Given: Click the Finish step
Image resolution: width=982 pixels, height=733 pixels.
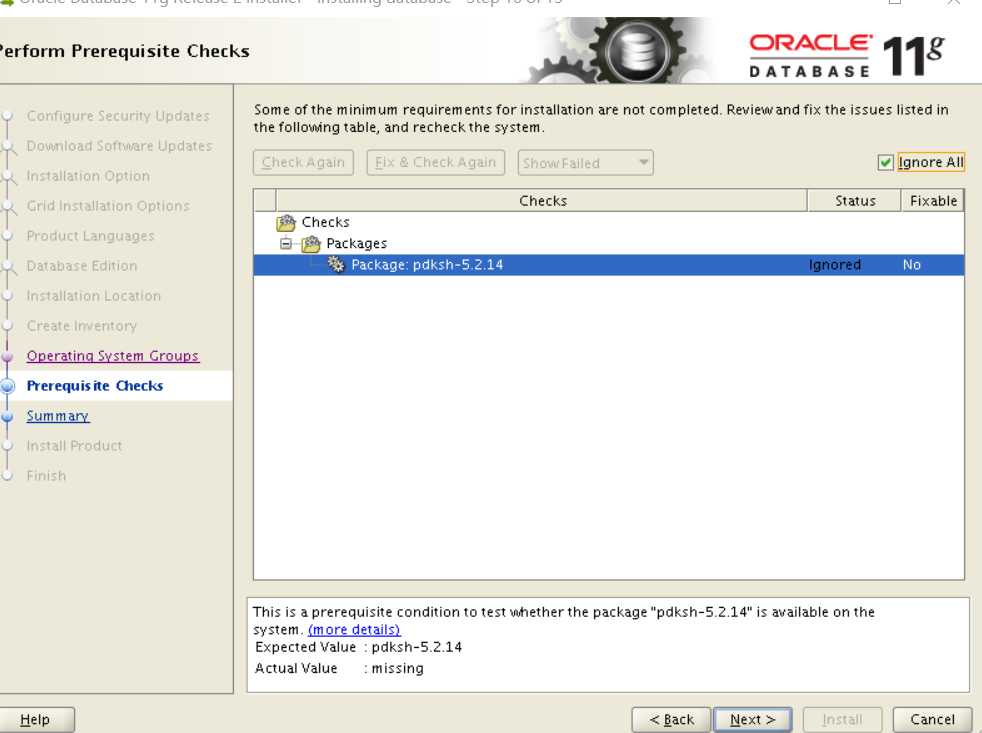Looking at the screenshot, I should [46, 476].
